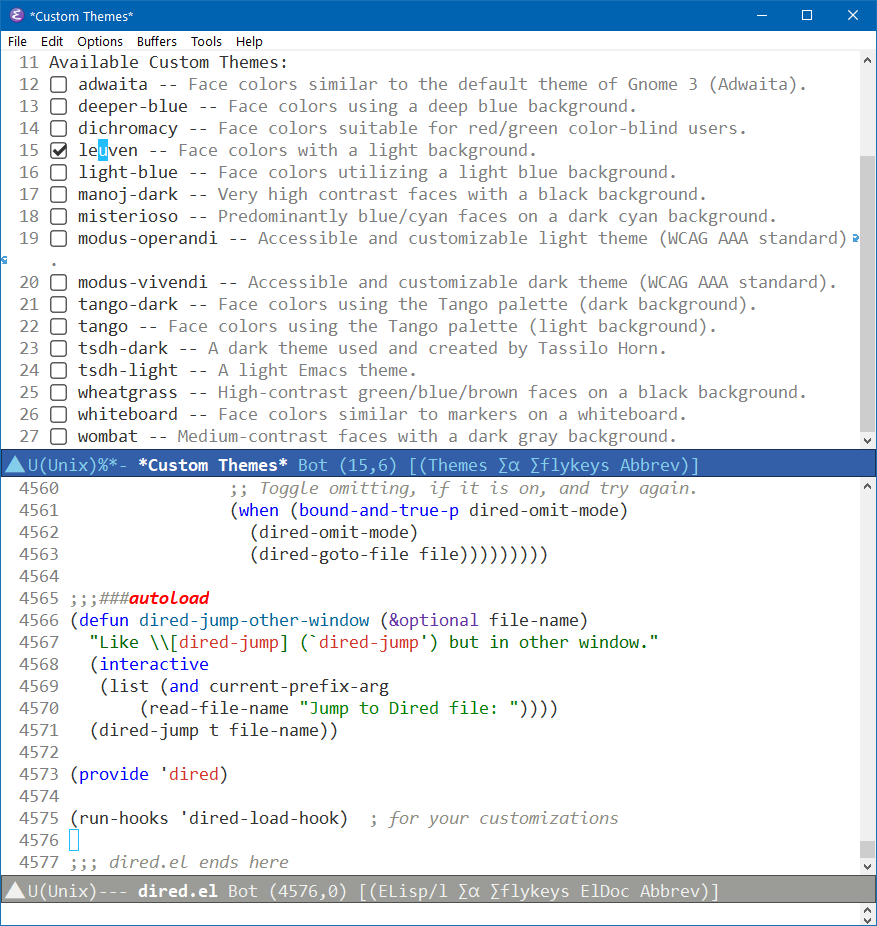Click the triangle icon in the dired.el mode line
This screenshot has width=877, height=926.
click(14, 891)
